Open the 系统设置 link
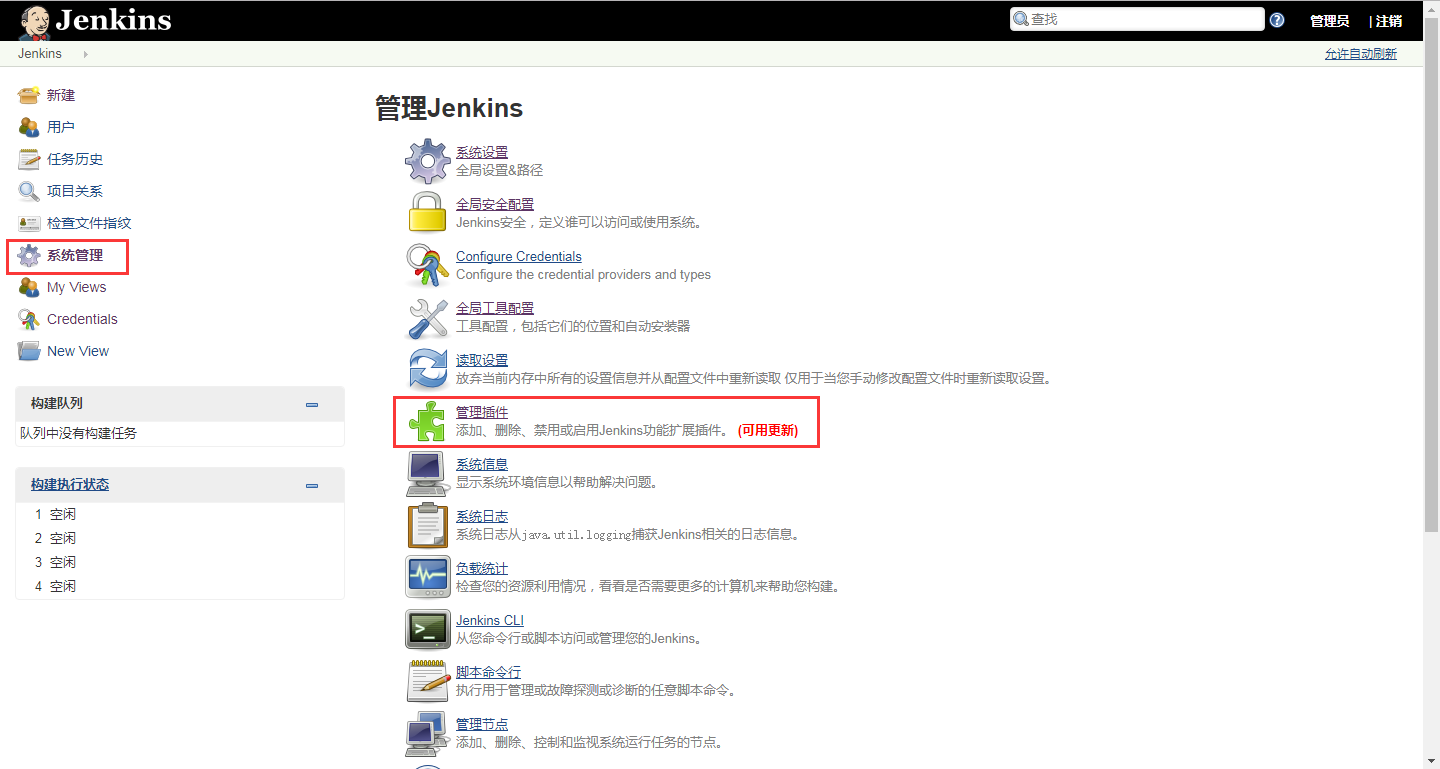The width and height of the screenshot is (1440, 769). pyautogui.click(x=482, y=152)
